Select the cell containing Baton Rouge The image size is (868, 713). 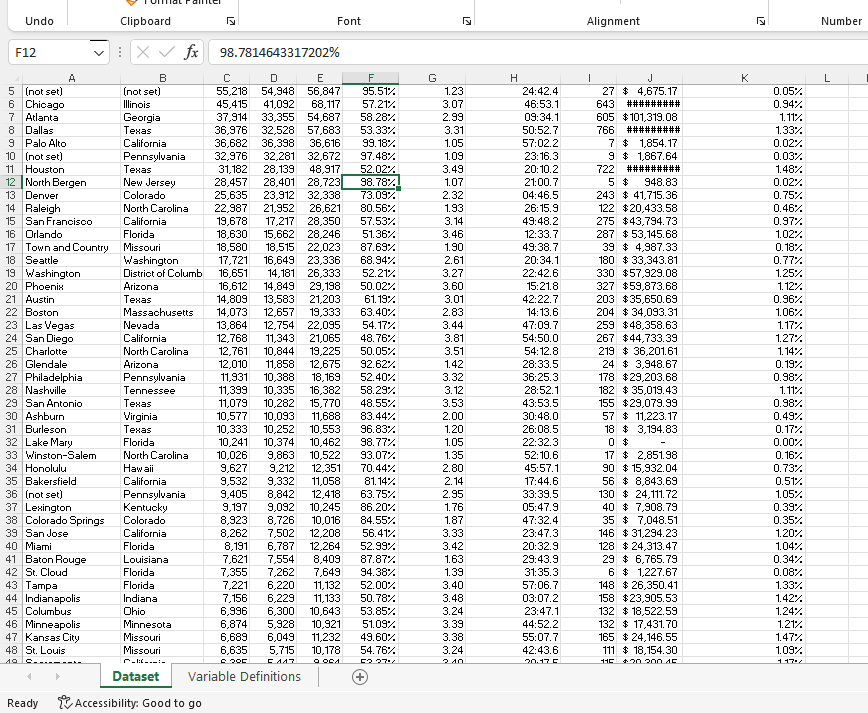point(71,560)
